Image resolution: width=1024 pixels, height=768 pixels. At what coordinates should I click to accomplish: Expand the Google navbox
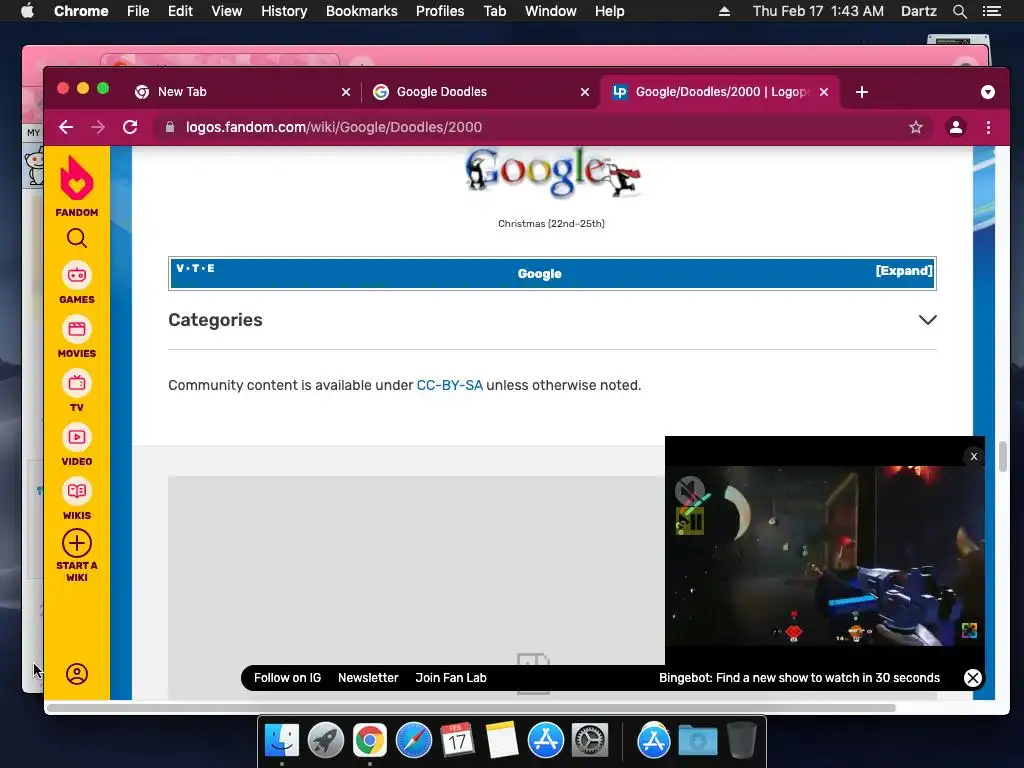pos(904,271)
